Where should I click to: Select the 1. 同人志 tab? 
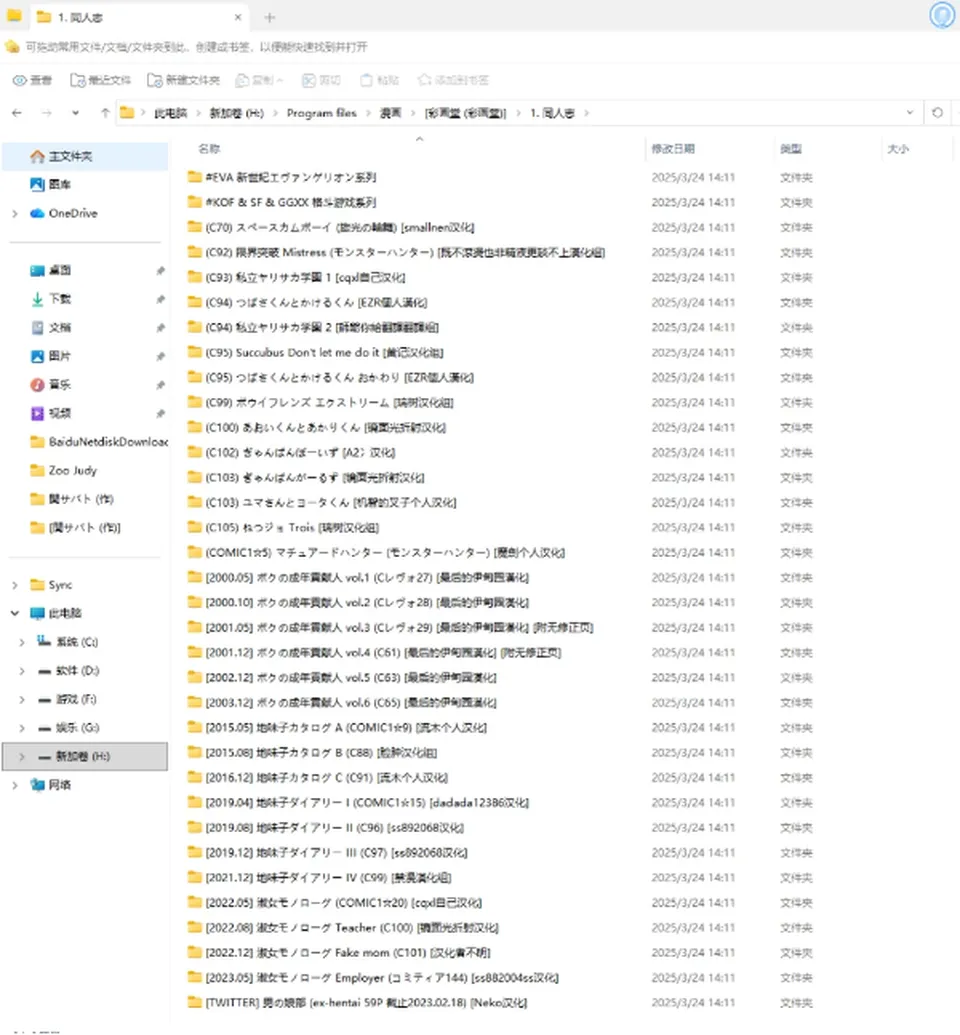139,18
